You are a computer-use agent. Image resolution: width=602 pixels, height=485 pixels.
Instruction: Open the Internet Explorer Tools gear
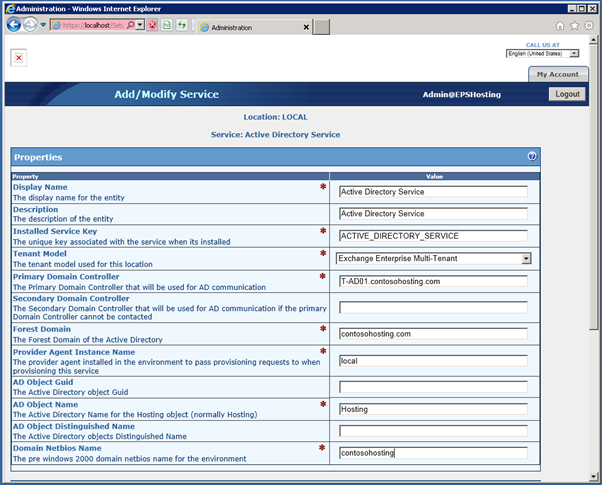[588, 25]
